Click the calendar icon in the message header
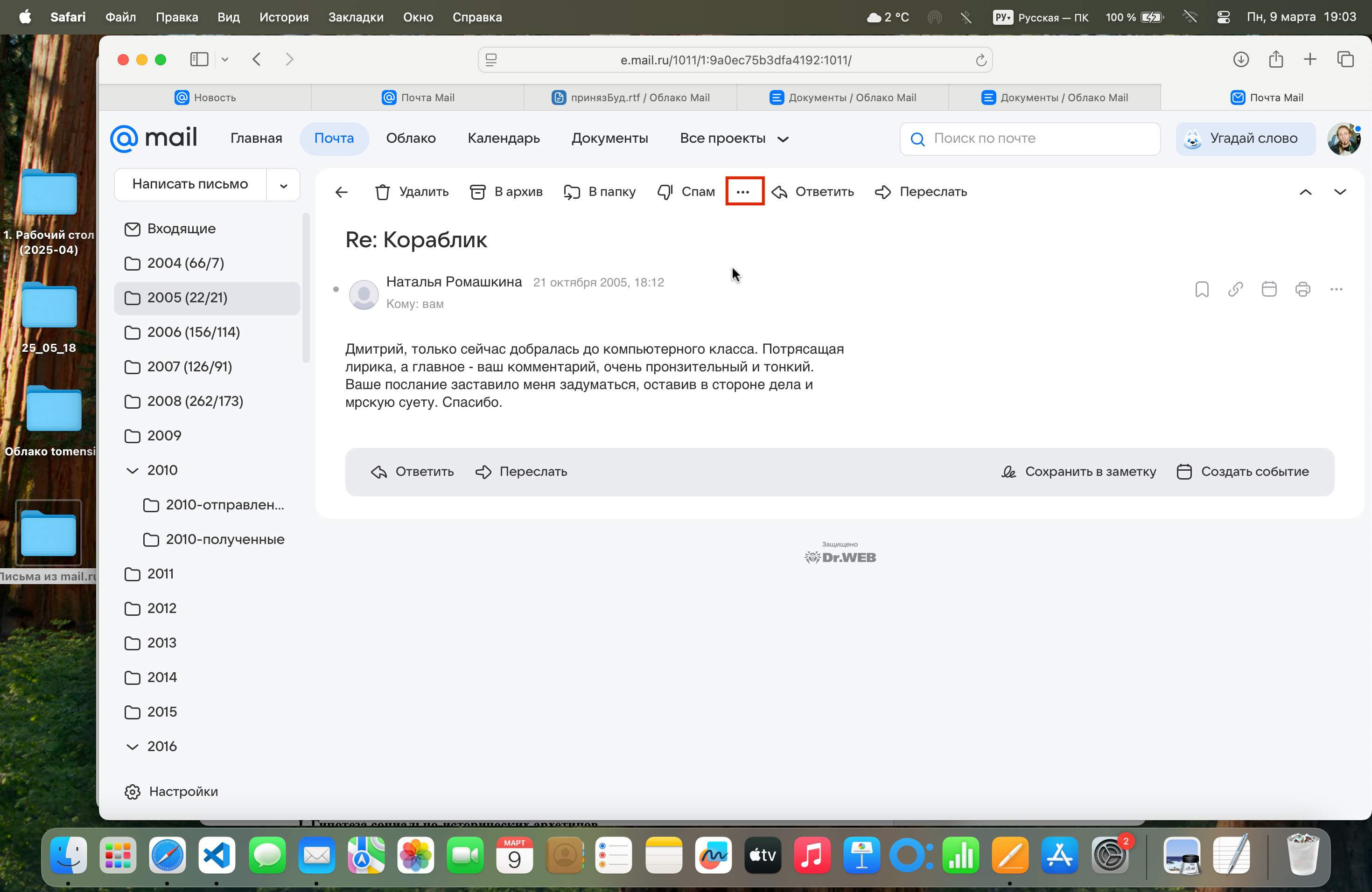 coord(1269,289)
